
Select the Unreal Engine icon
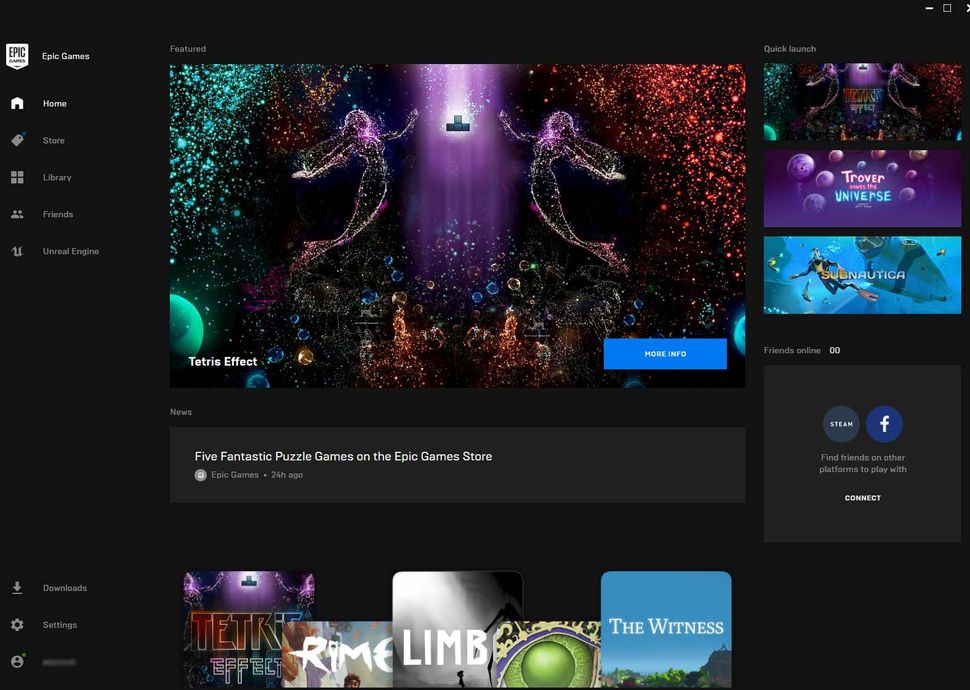pyautogui.click(x=17, y=251)
